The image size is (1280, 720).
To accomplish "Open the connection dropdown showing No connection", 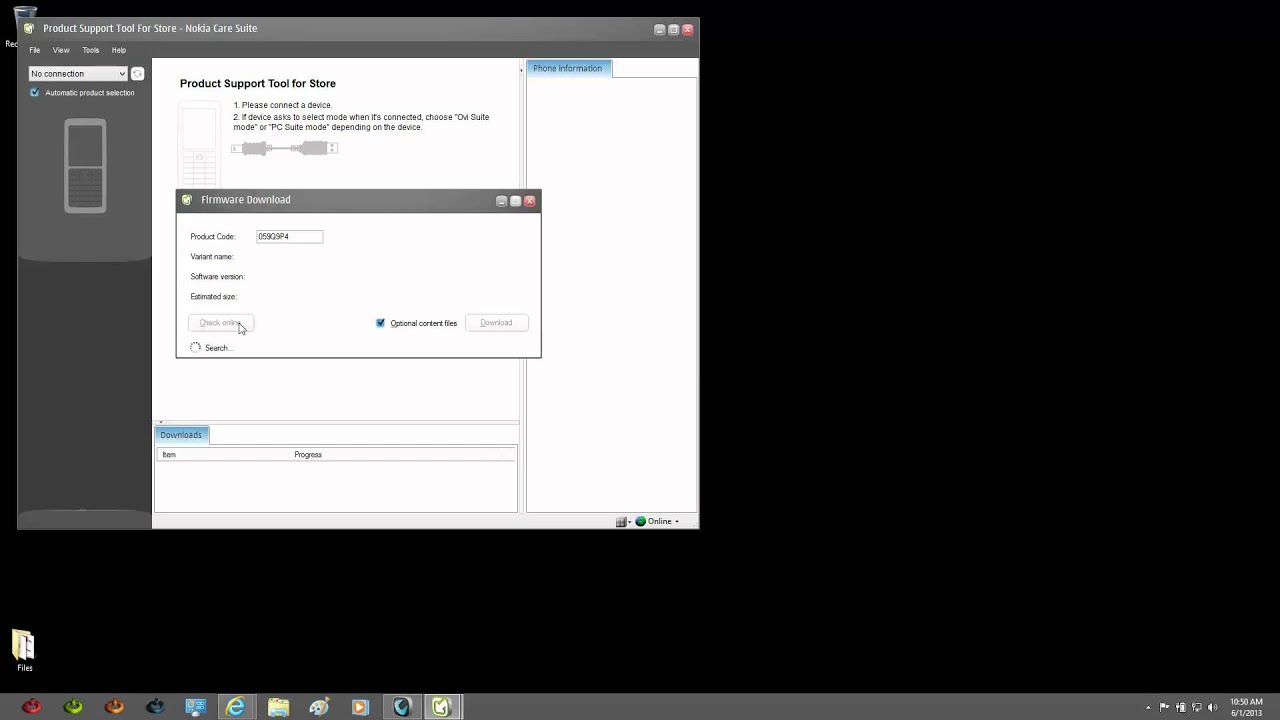I will tap(78, 73).
